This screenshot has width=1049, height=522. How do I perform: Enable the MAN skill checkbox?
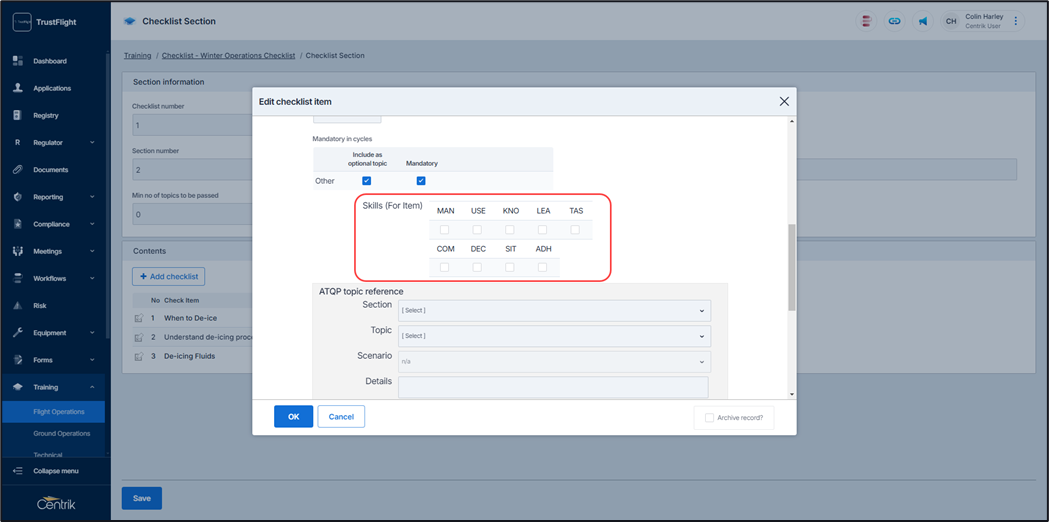[445, 230]
